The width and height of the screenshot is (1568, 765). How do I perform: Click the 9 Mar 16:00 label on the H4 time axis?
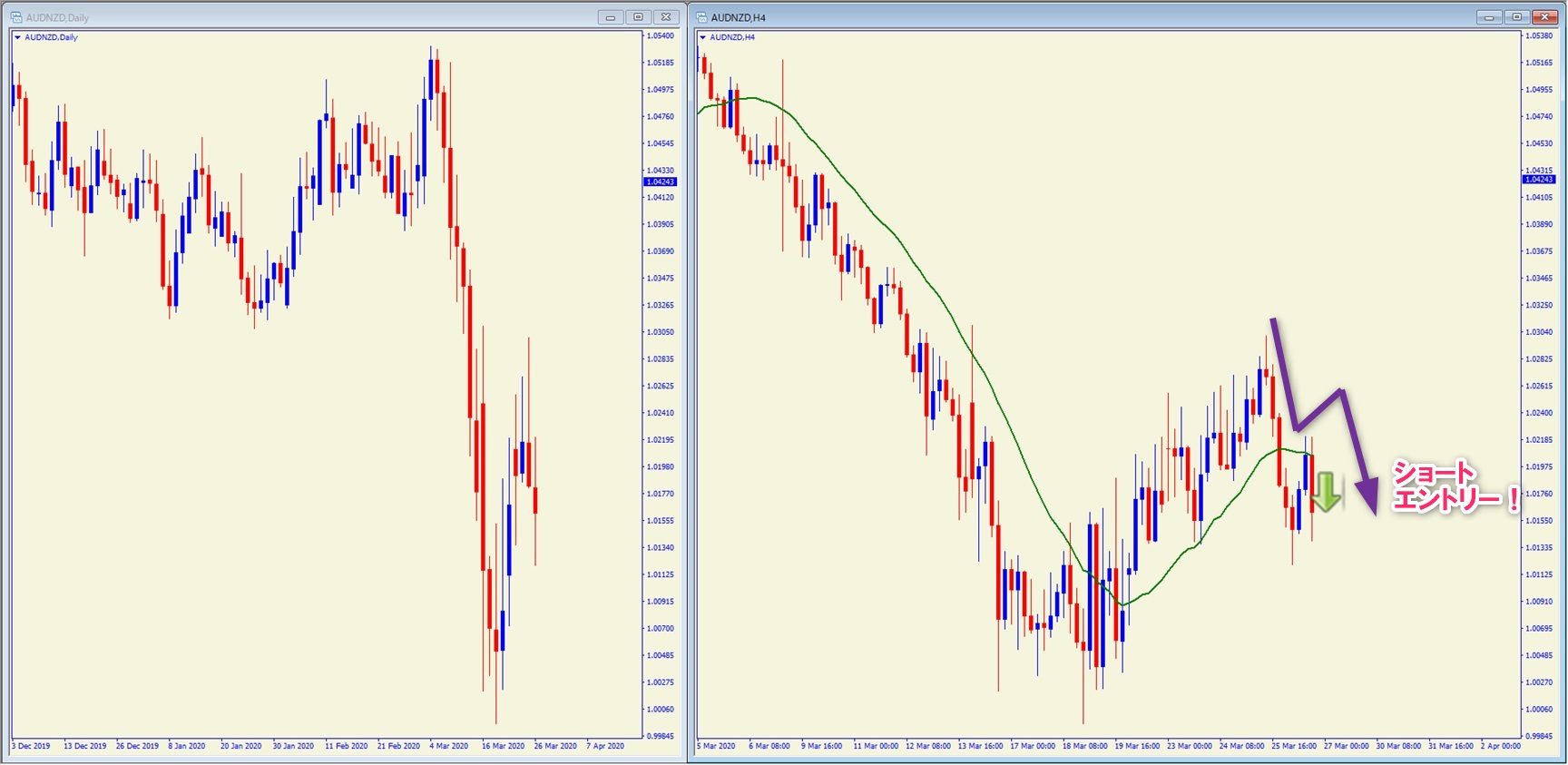coord(821,746)
